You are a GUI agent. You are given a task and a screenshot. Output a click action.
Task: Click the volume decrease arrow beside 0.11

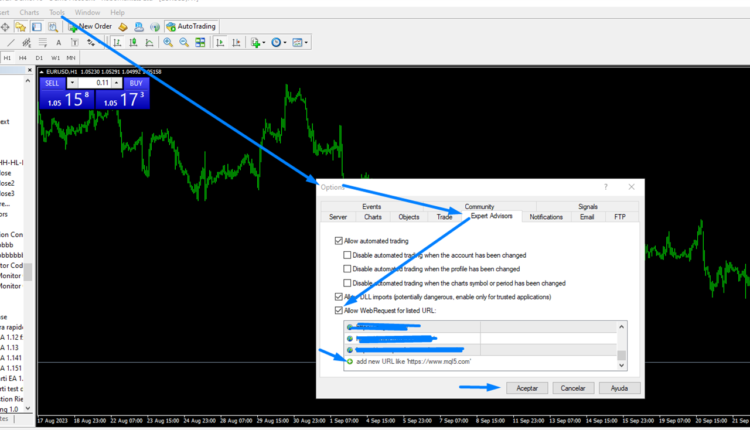(x=73, y=83)
